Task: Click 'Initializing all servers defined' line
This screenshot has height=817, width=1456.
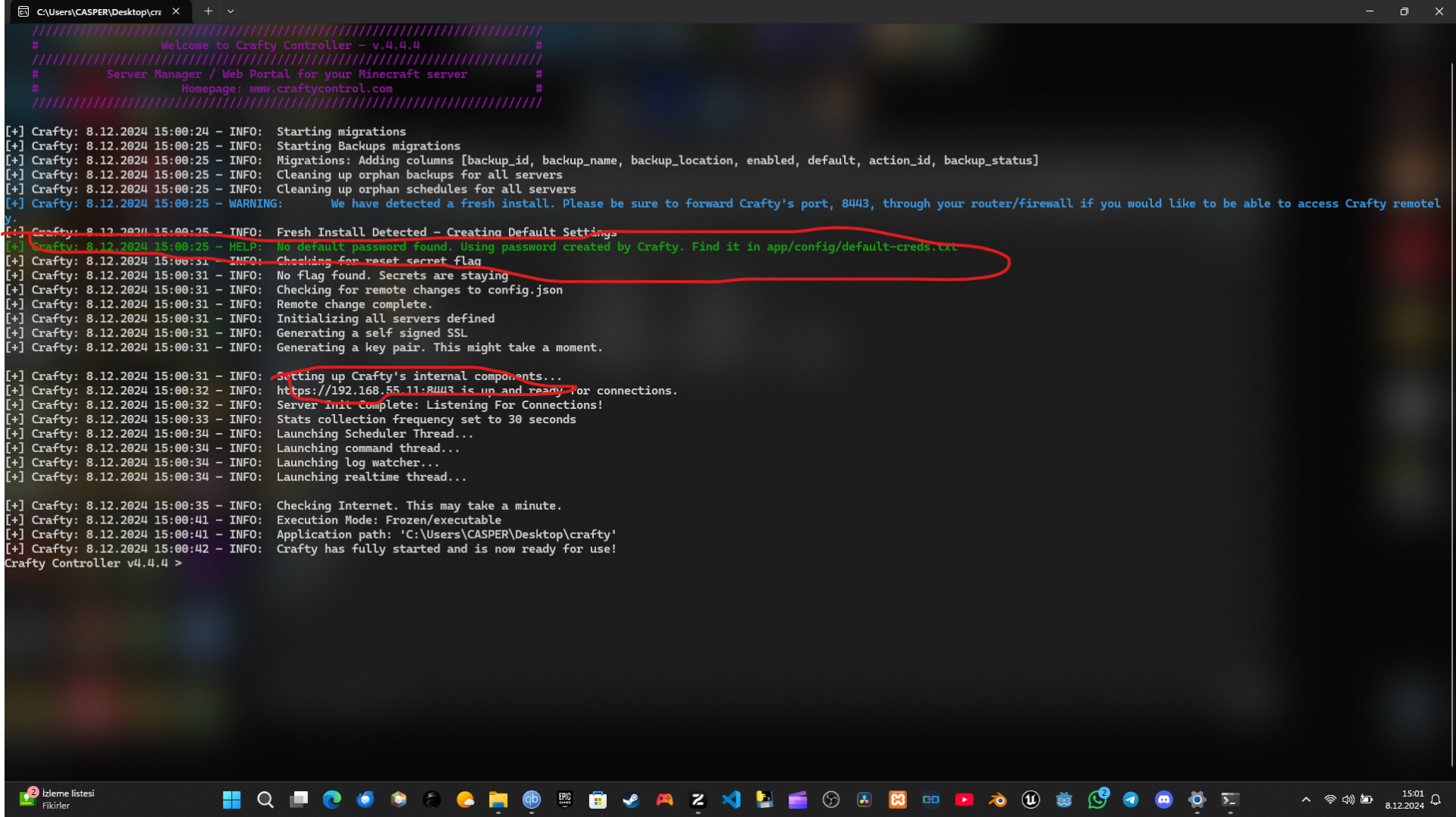Action: coord(385,319)
